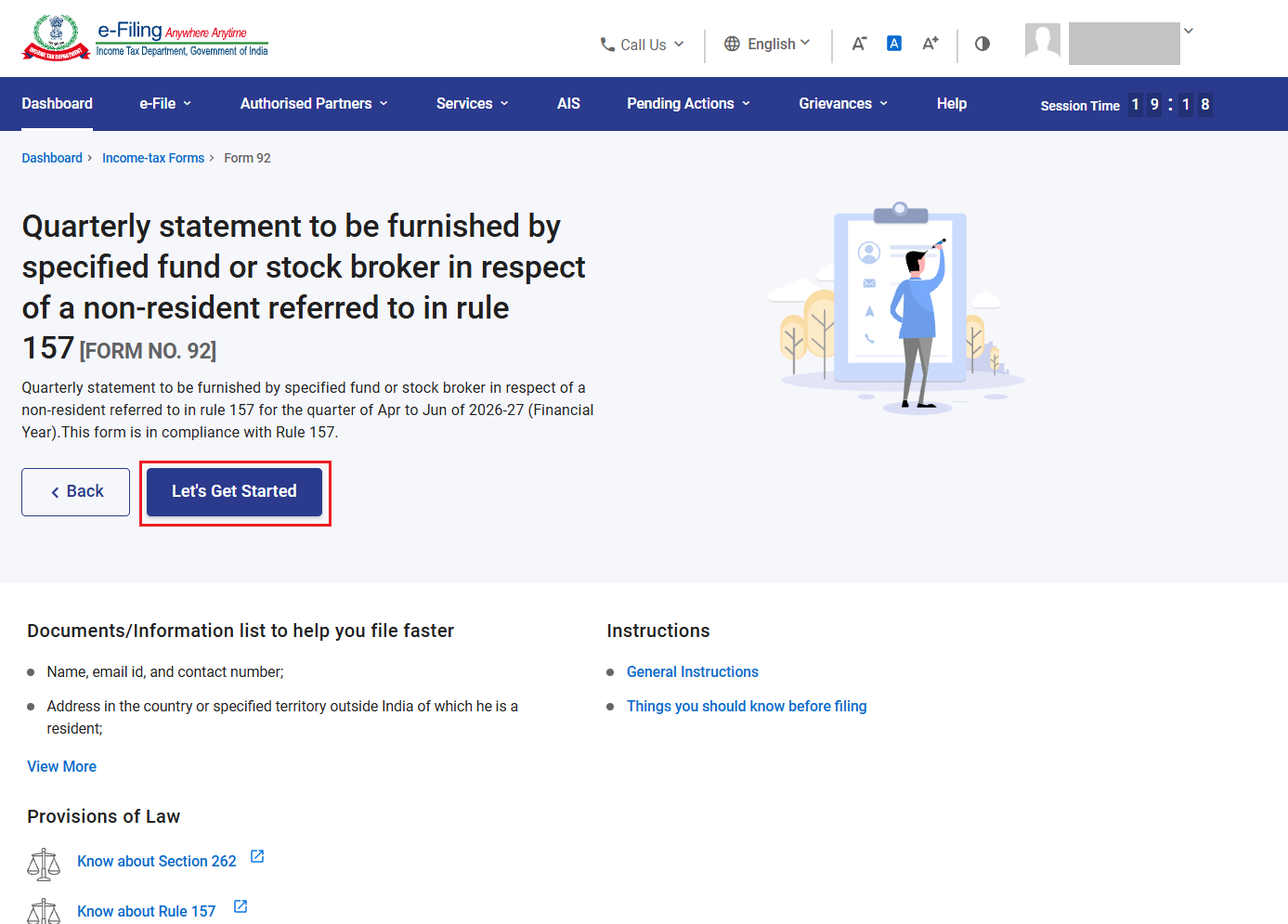Toggle high contrast mode icon
Image resolution: width=1288 pixels, height=924 pixels.
(982, 44)
